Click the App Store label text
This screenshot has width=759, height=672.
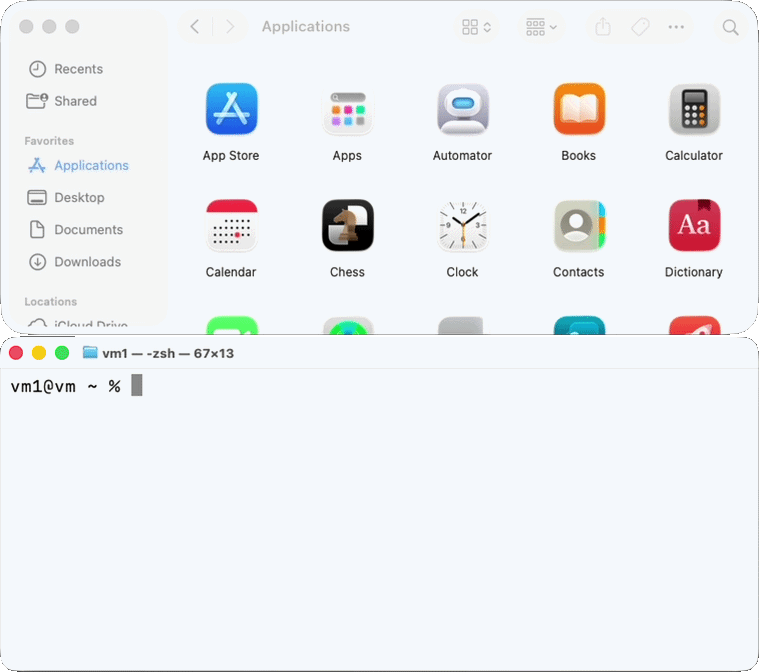231,155
